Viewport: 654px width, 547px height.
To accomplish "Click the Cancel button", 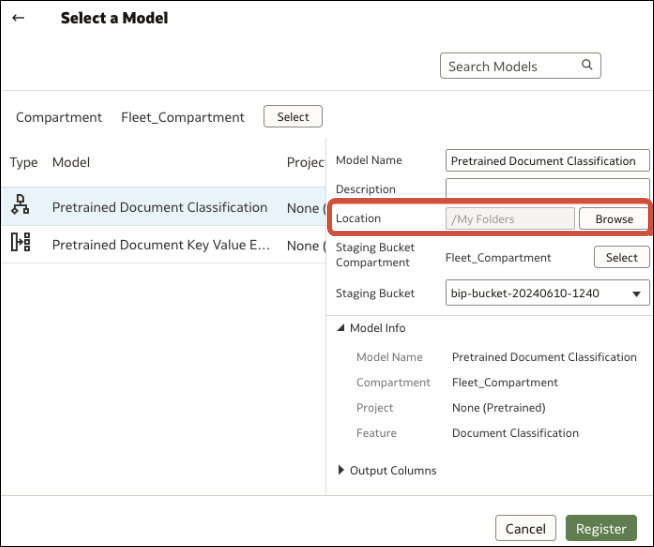I will click(525, 529).
